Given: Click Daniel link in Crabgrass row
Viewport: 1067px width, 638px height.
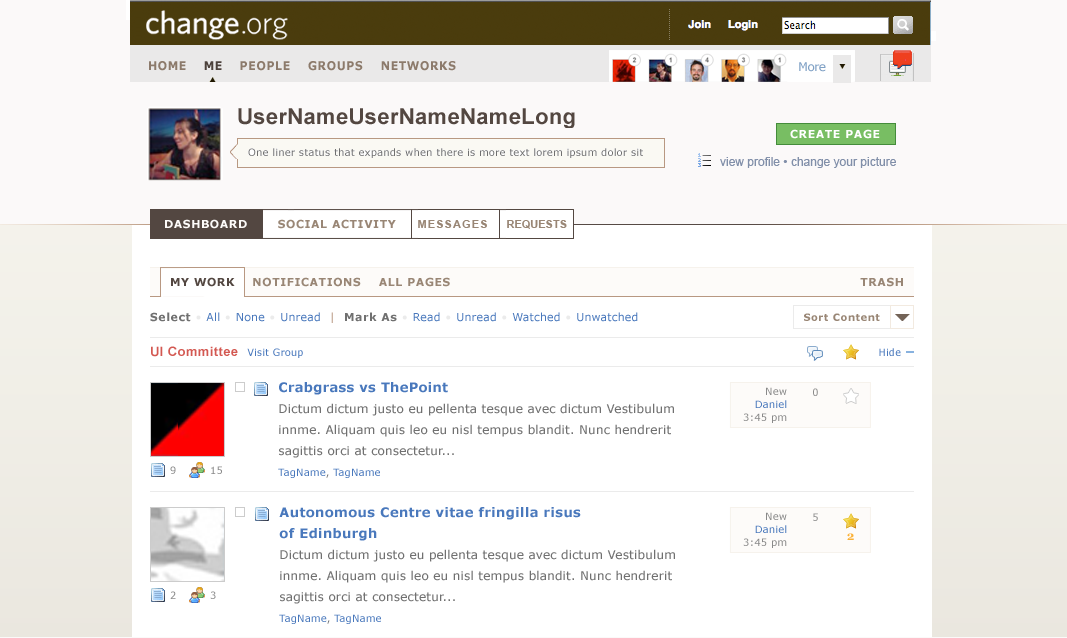Looking at the screenshot, I should pos(770,404).
